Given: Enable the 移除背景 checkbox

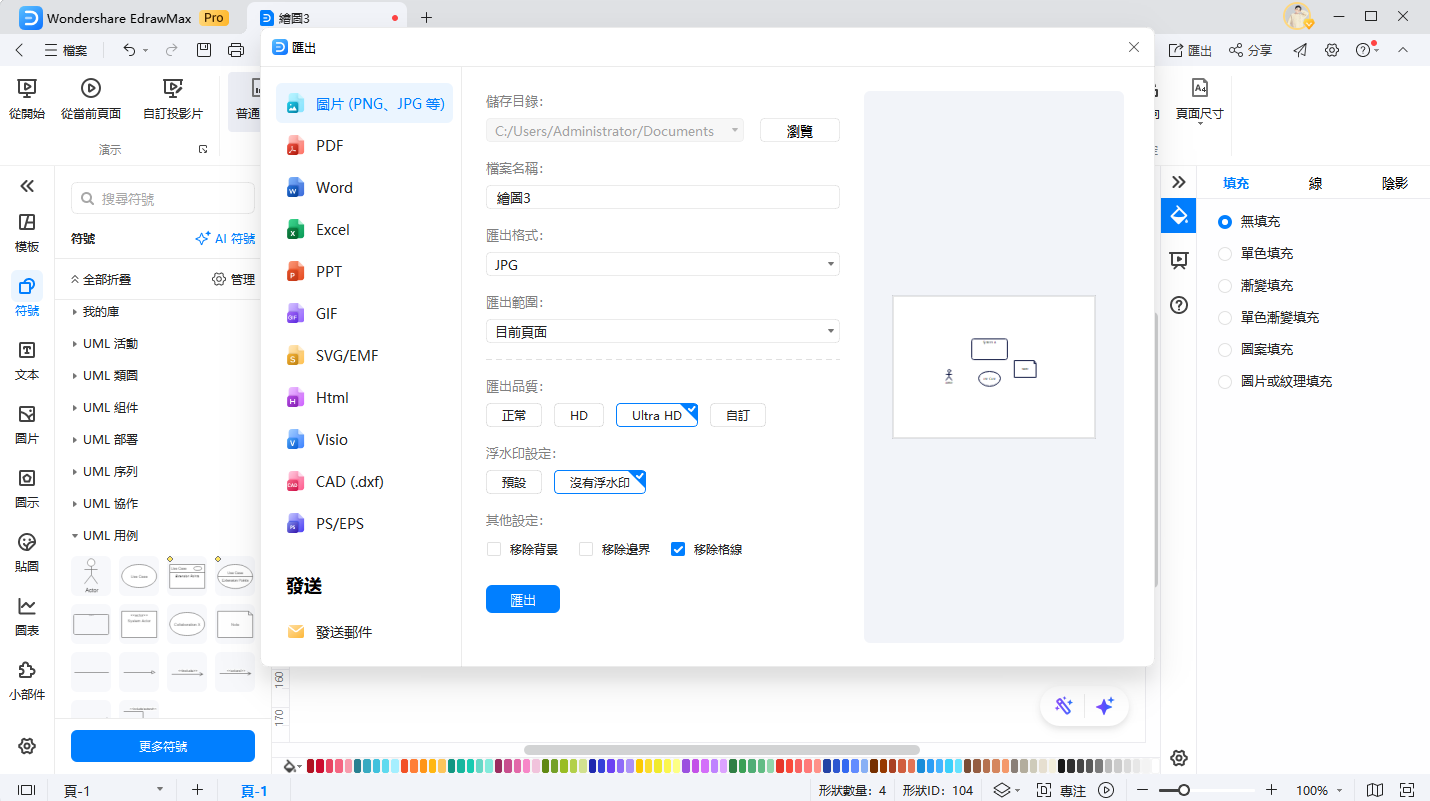Looking at the screenshot, I should (x=493, y=548).
